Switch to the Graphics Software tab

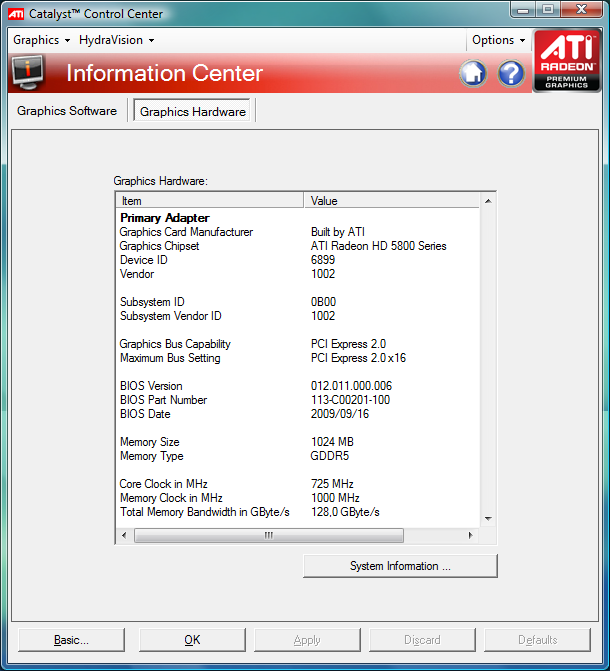click(67, 111)
